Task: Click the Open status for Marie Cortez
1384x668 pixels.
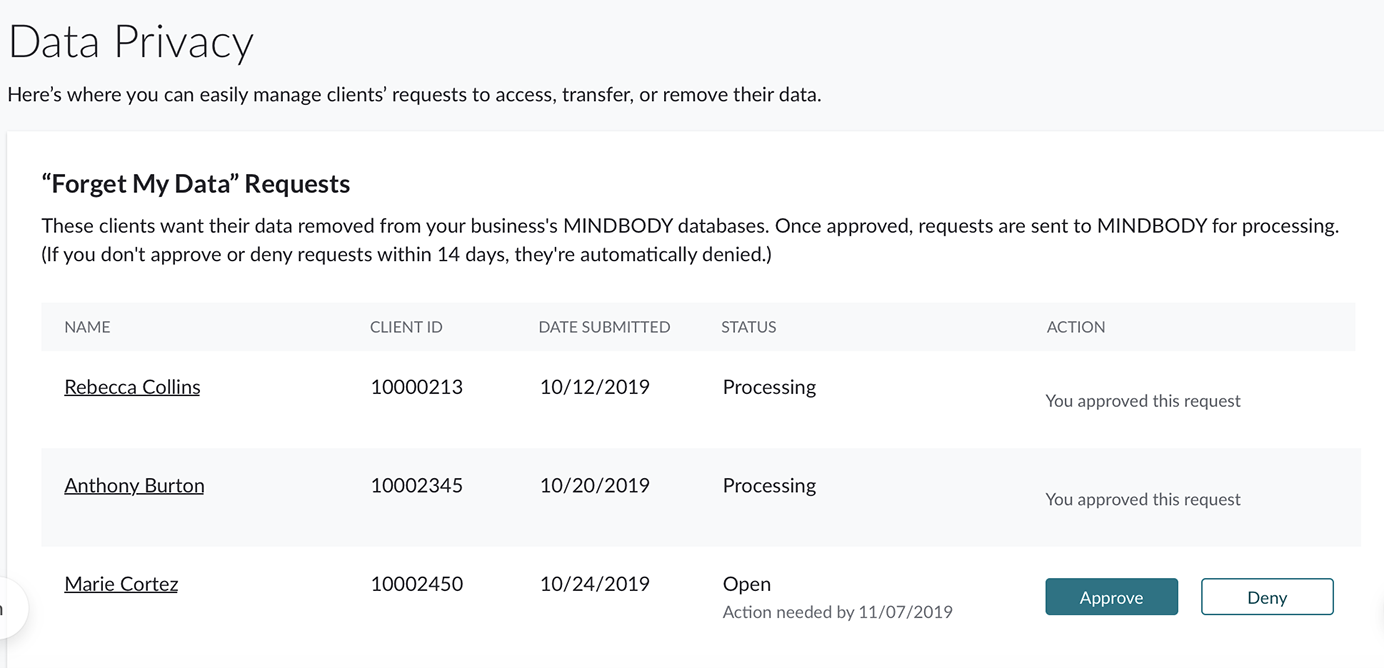Action: 746,584
